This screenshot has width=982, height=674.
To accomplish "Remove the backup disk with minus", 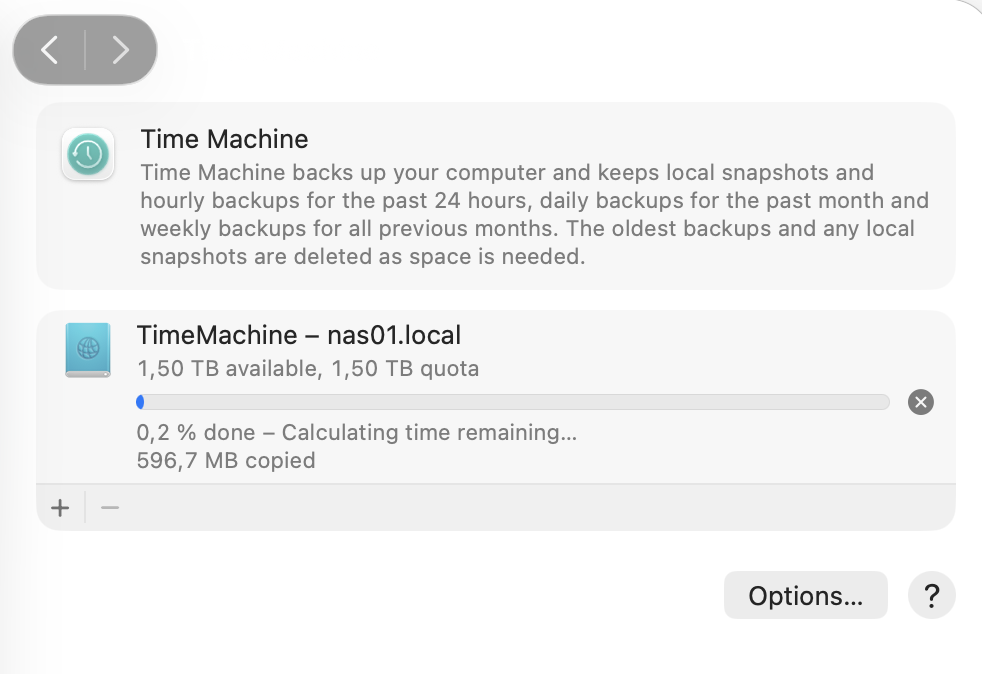I will point(110,508).
